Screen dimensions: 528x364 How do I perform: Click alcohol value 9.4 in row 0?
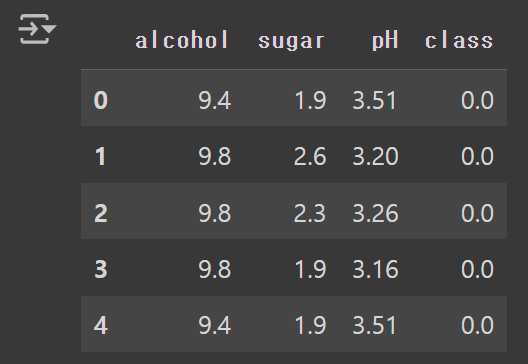[x=214, y=100]
